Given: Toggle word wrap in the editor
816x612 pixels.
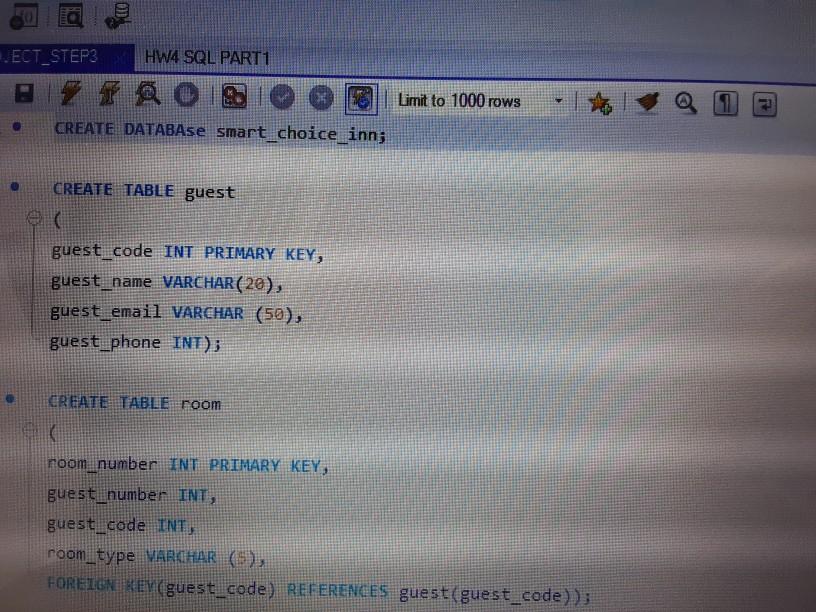Looking at the screenshot, I should click(763, 100).
